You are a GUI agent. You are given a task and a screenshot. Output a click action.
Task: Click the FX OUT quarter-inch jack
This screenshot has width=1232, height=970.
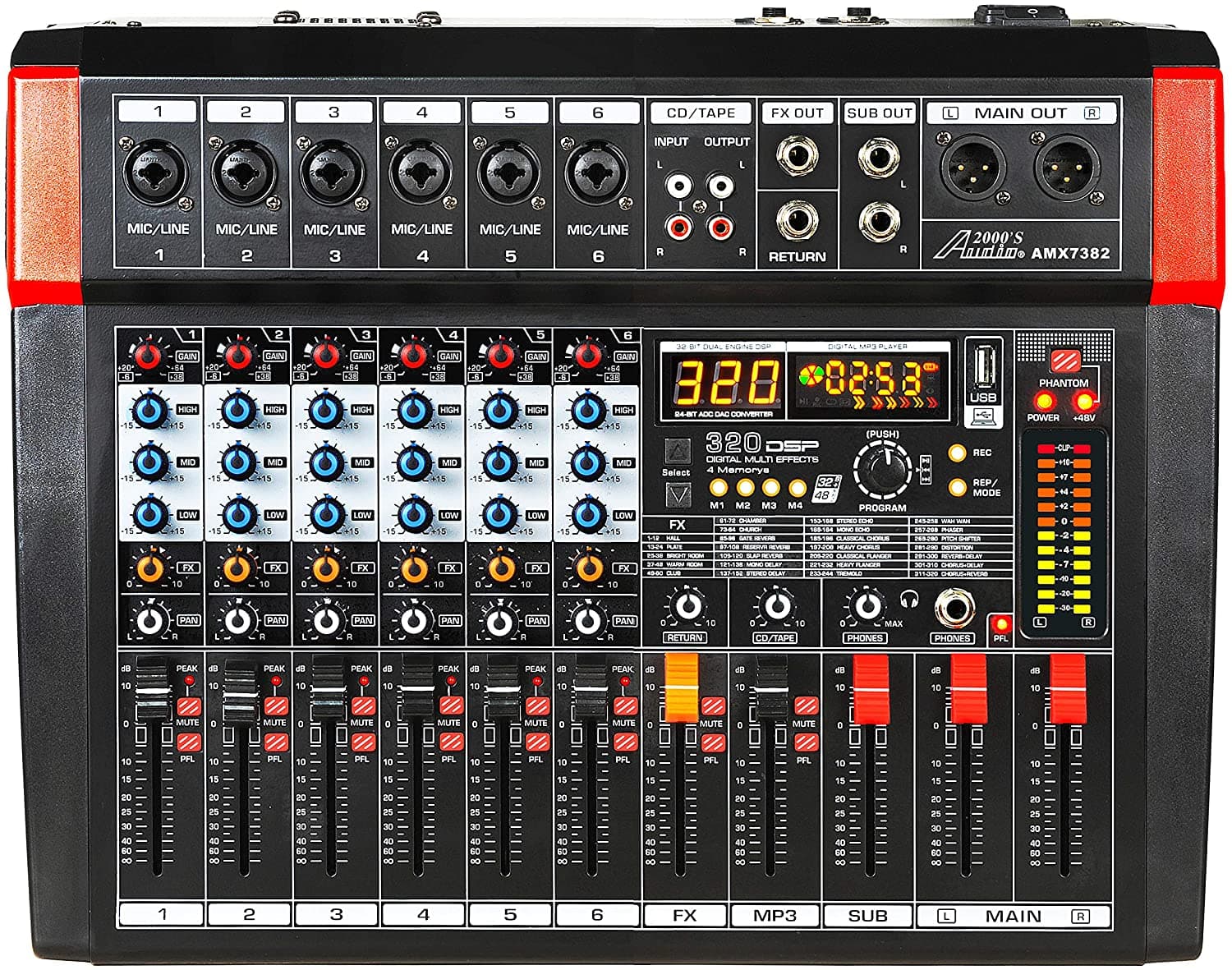(798, 156)
